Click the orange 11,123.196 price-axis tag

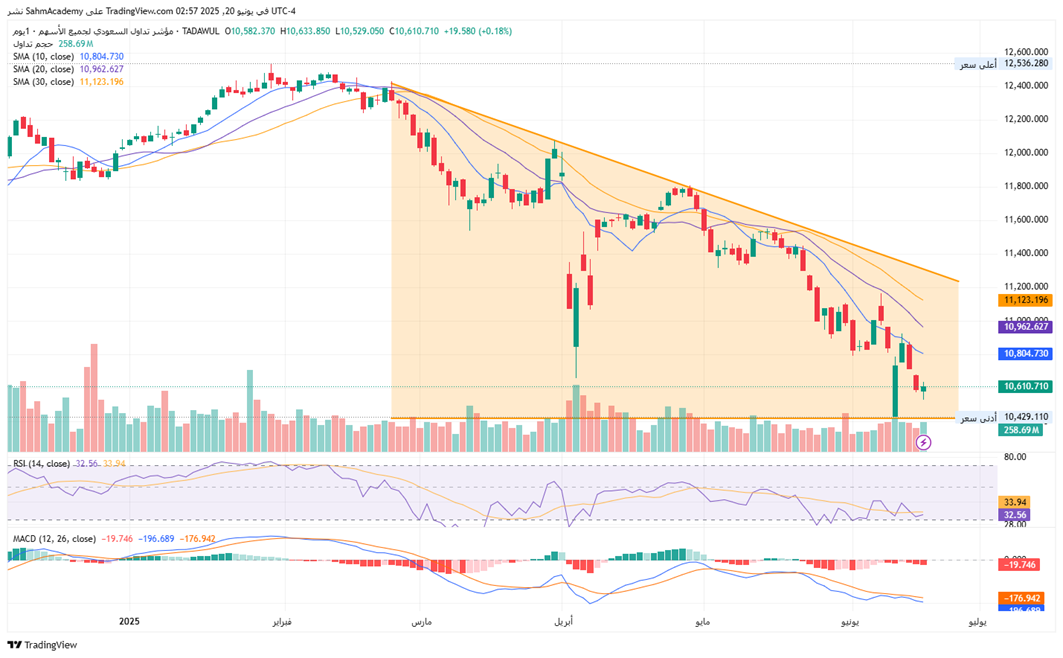pyautogui.click(x=1024, y=300)
